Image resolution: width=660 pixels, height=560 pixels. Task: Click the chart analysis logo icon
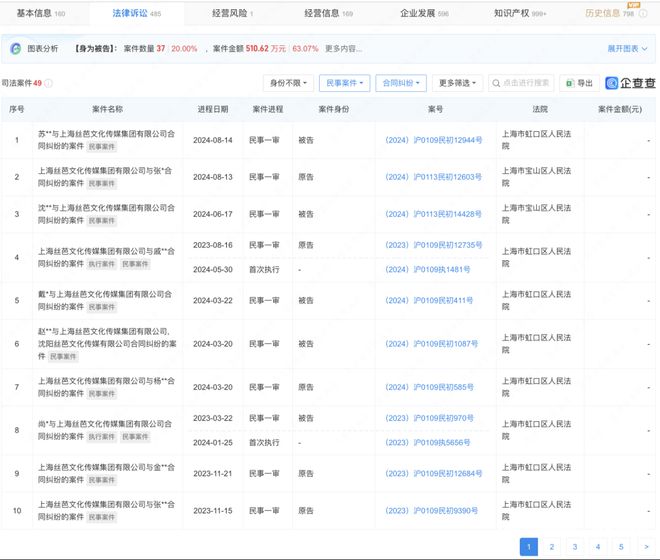(16, 49)
